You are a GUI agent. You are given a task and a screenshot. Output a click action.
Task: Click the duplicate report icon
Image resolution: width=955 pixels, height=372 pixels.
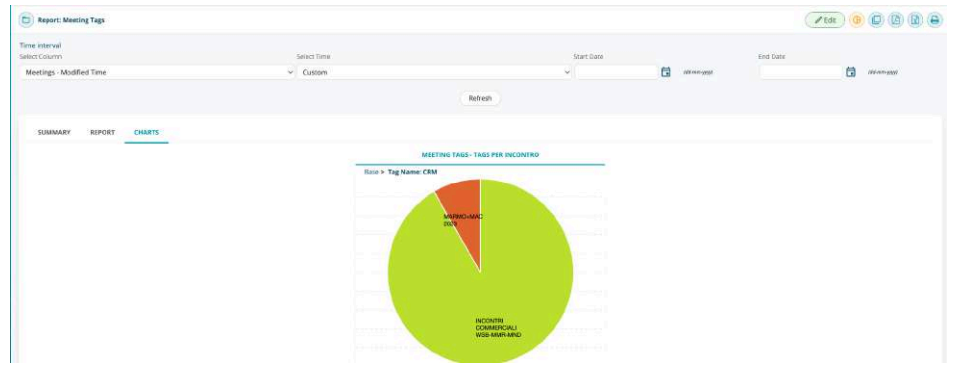(876, 20)
